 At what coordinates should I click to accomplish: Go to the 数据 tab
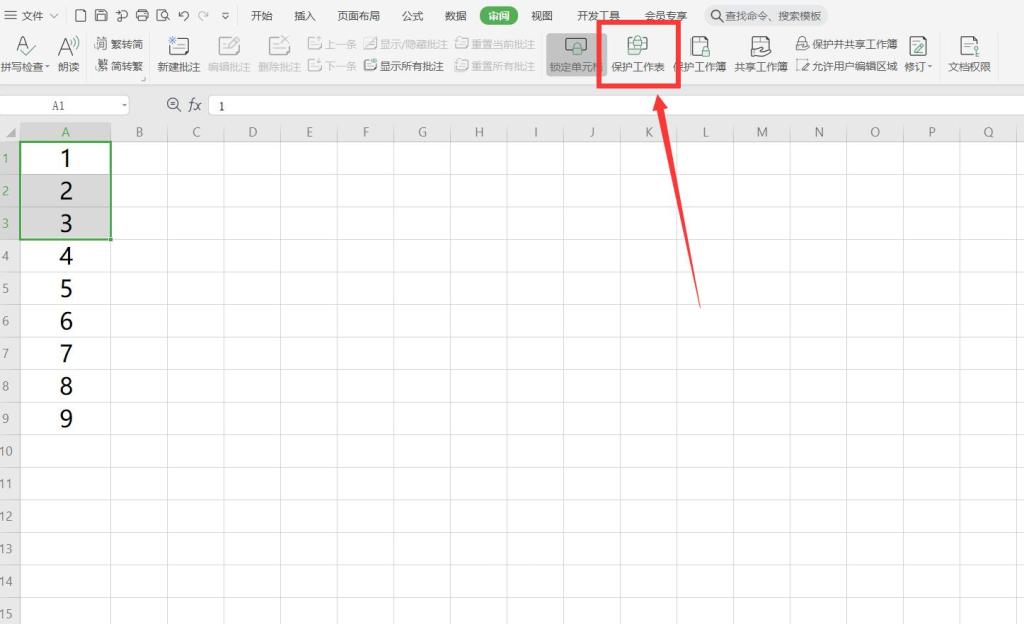click(x=455, y=16)
